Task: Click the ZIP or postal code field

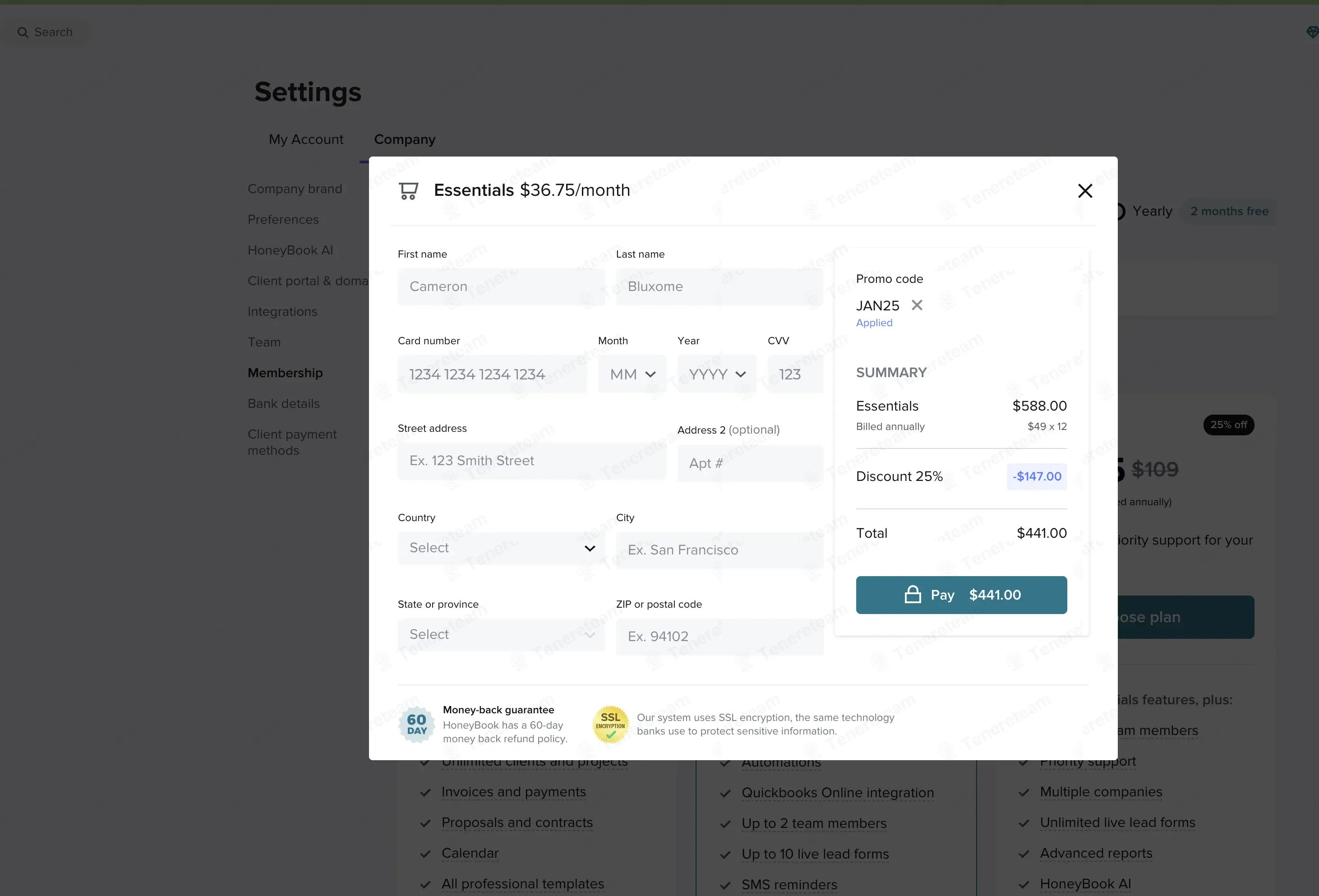Action: click(719, 637)
